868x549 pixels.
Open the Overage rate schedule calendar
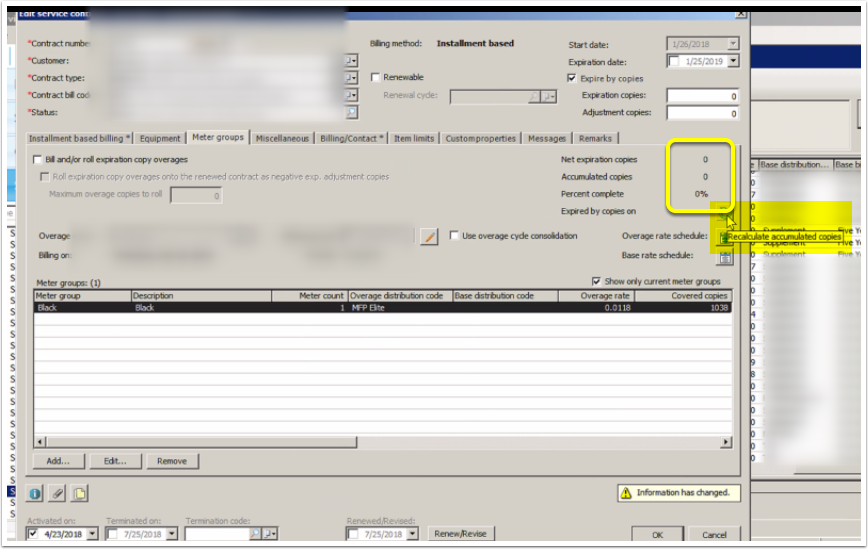pyautogui.click(x=722, y=237)
